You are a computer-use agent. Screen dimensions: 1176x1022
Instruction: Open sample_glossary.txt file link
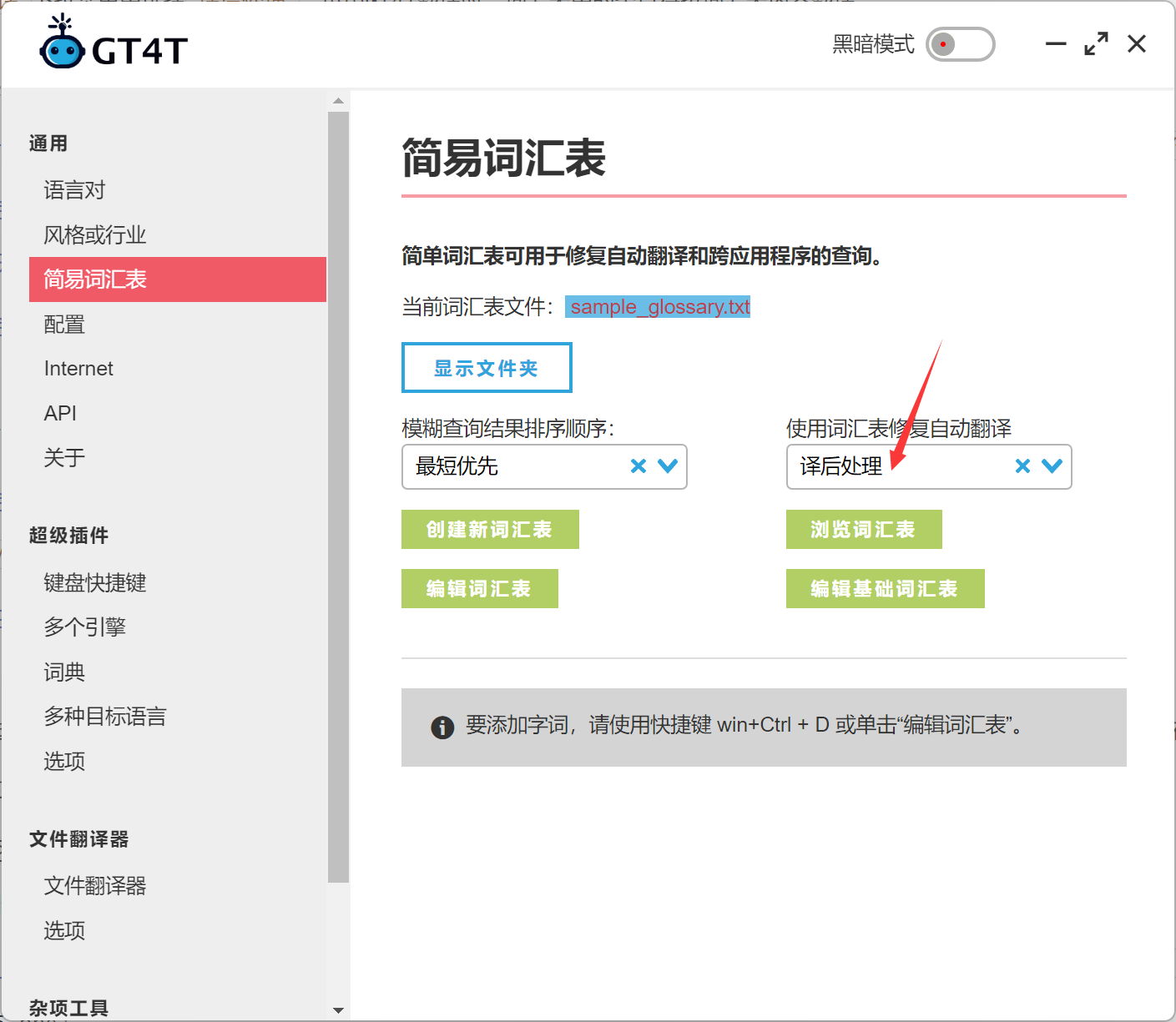click(658, 307)
